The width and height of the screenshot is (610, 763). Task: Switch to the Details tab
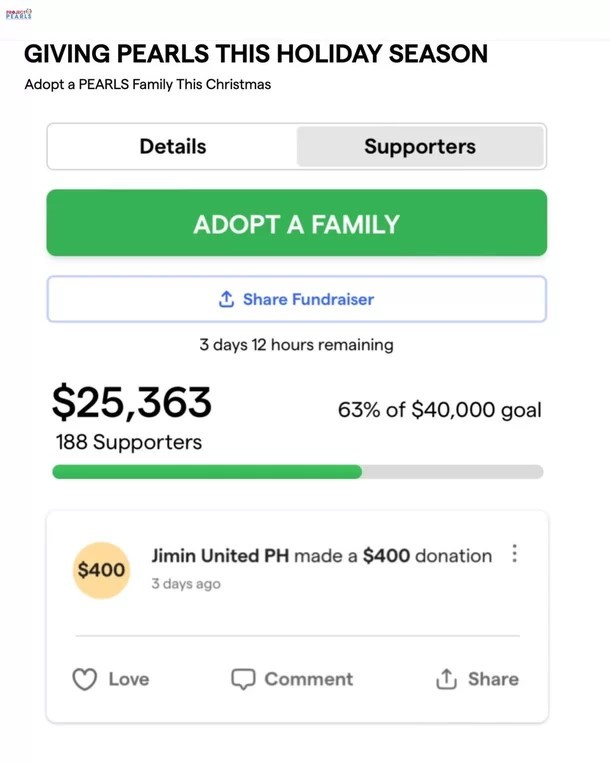coord(173,147)
